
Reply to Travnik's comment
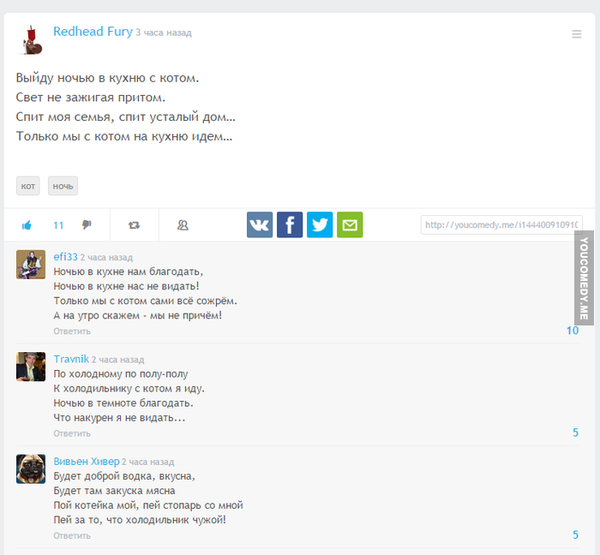pos(72,433)
